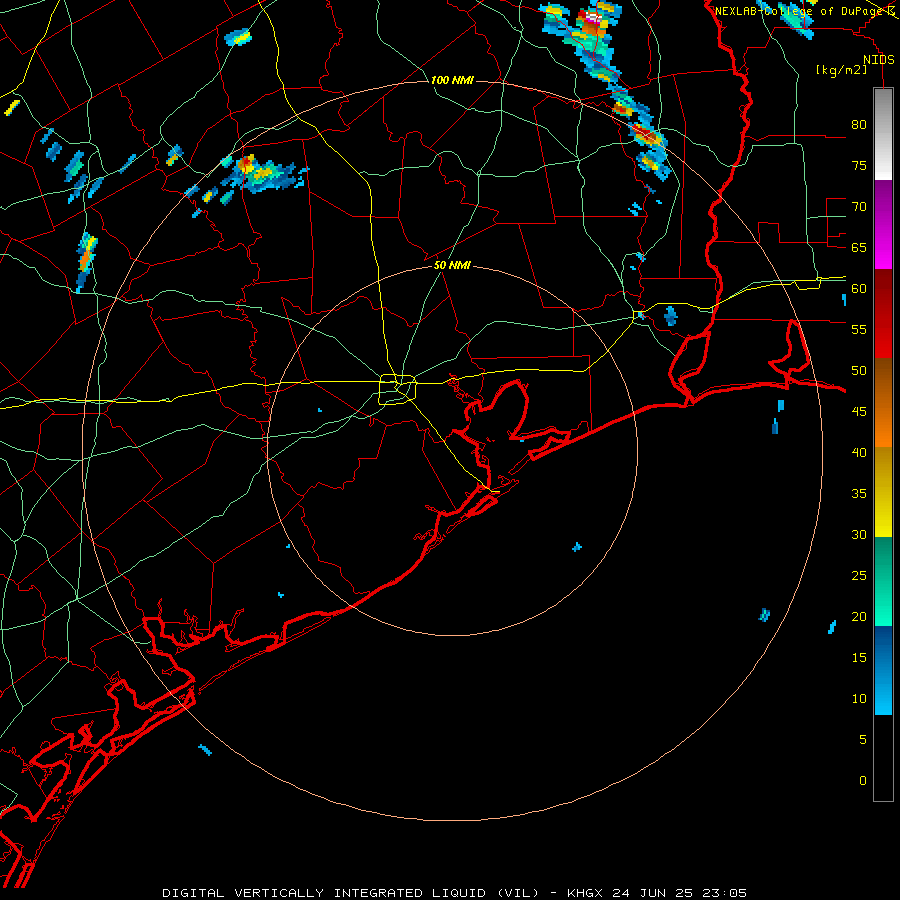Pick the blue segment of the color bar

(x=883, y=670)
